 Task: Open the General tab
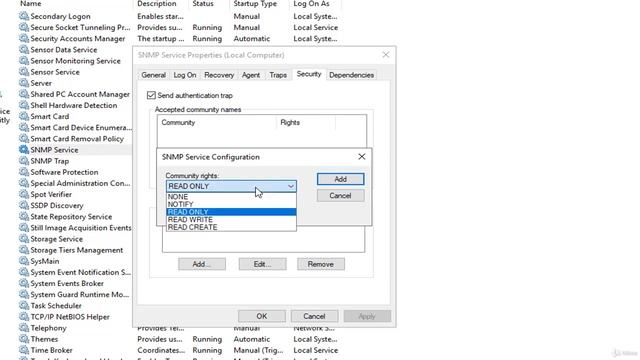pyautogui.click(x=153, y=75)
